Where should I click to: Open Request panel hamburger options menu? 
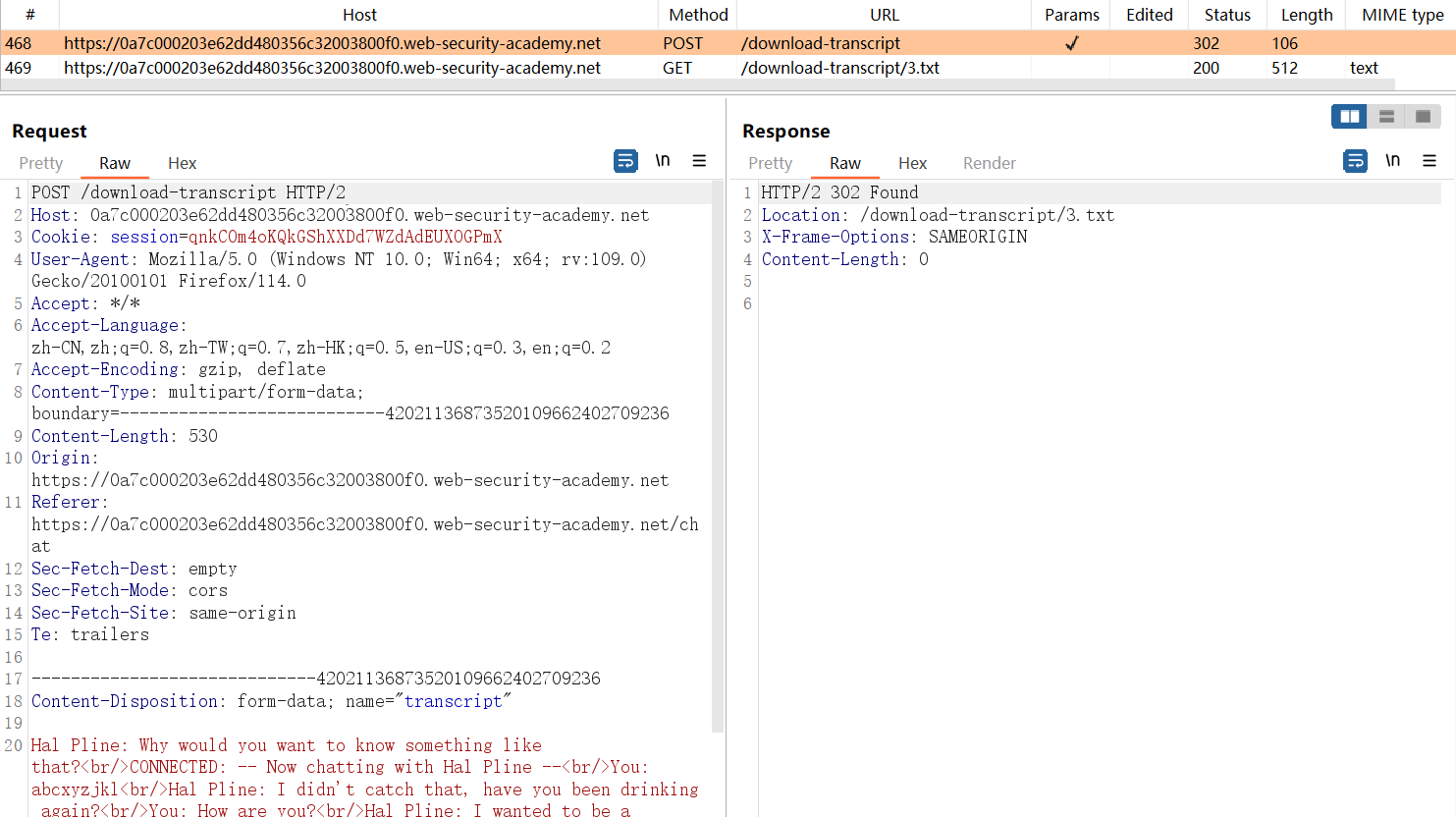699,161
